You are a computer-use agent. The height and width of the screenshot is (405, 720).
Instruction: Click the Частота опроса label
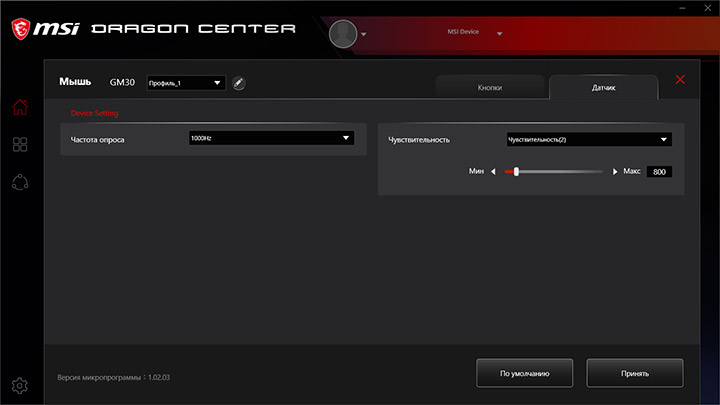tap(97, 140)
